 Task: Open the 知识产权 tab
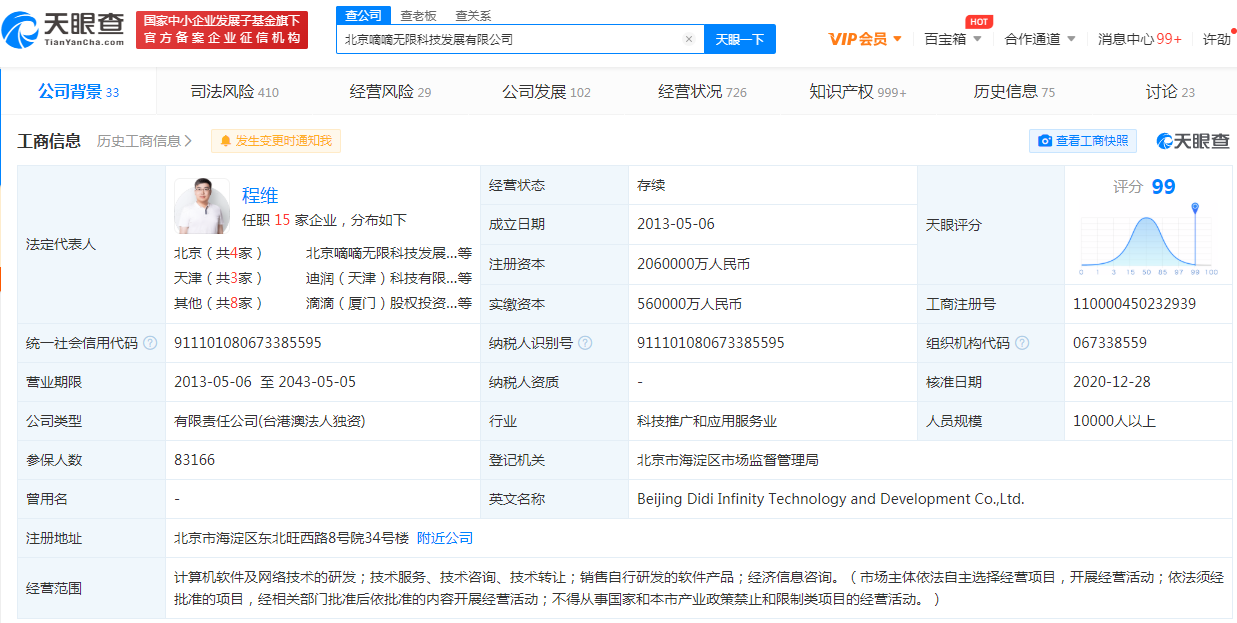(857, 92)
